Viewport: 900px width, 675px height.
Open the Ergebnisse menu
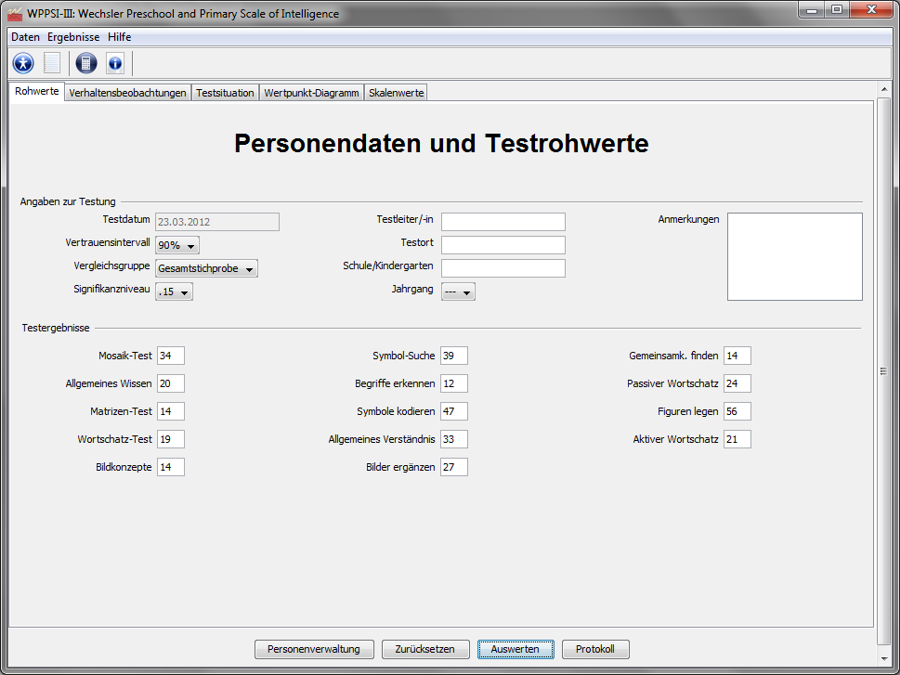coord(73,37)
